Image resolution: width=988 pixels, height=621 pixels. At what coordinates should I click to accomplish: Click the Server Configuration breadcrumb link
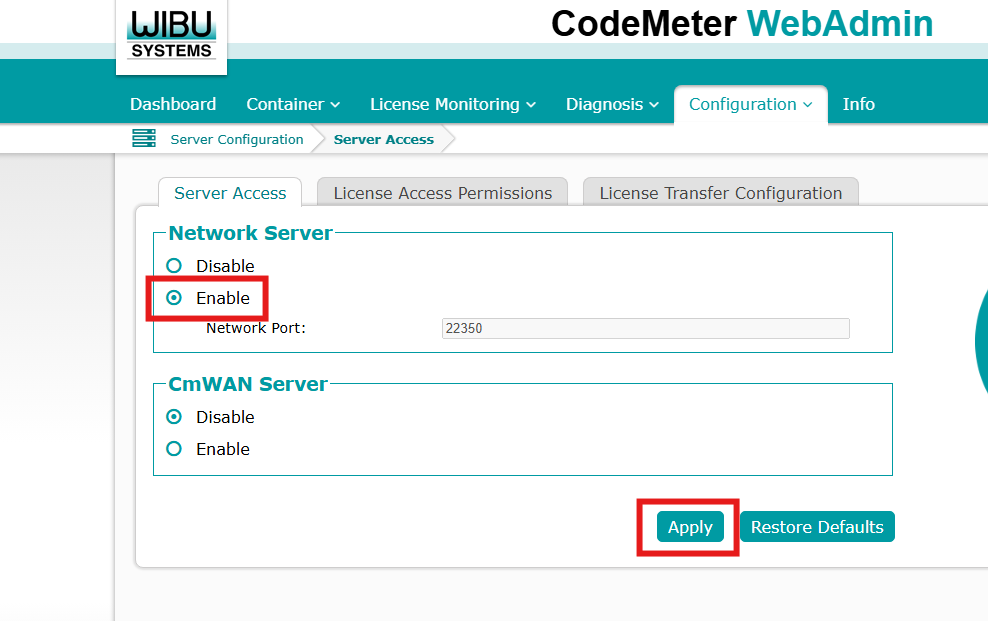(x=237, y=139)
